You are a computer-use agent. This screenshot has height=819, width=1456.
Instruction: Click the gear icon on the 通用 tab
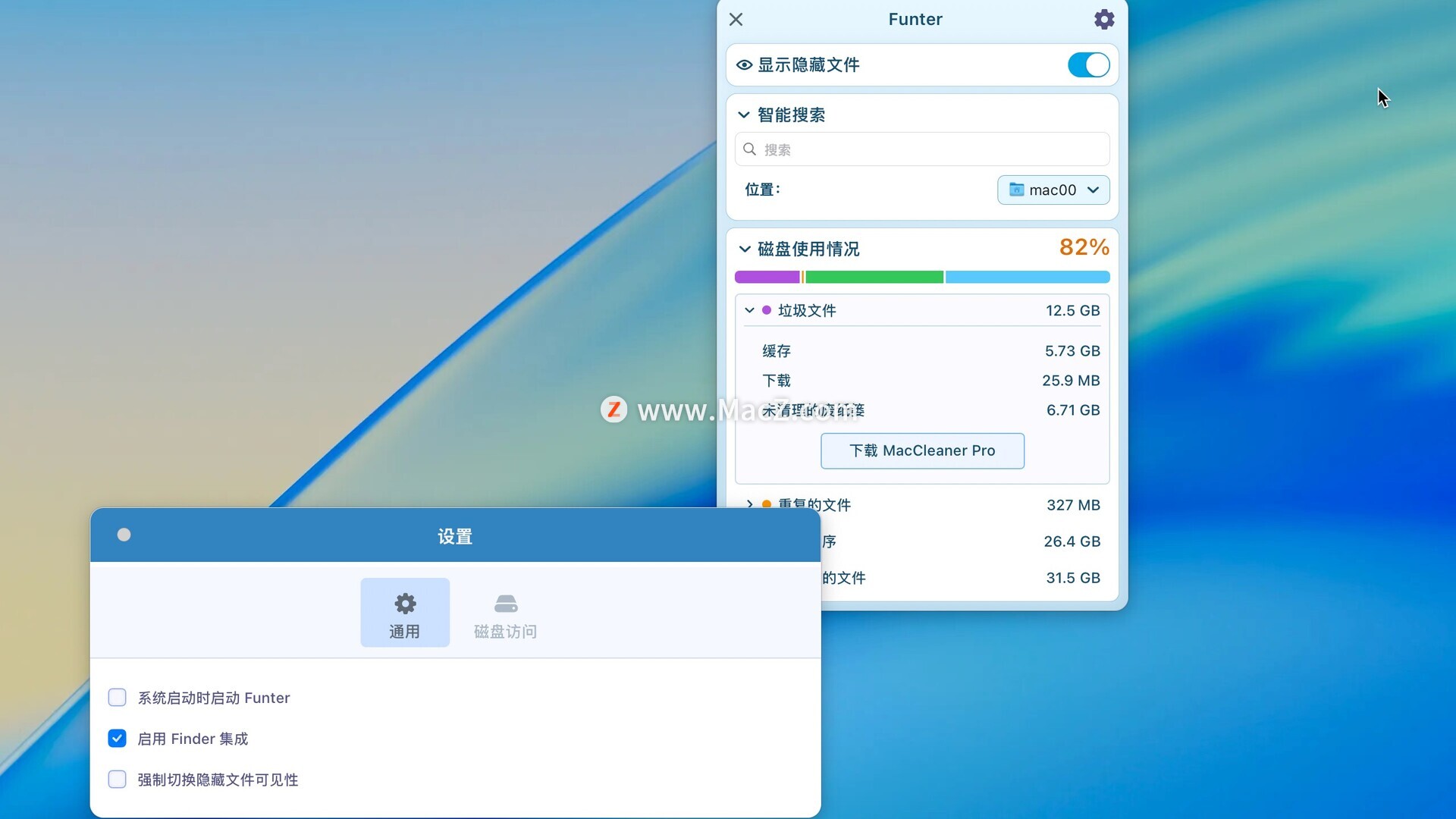(405, 604)
